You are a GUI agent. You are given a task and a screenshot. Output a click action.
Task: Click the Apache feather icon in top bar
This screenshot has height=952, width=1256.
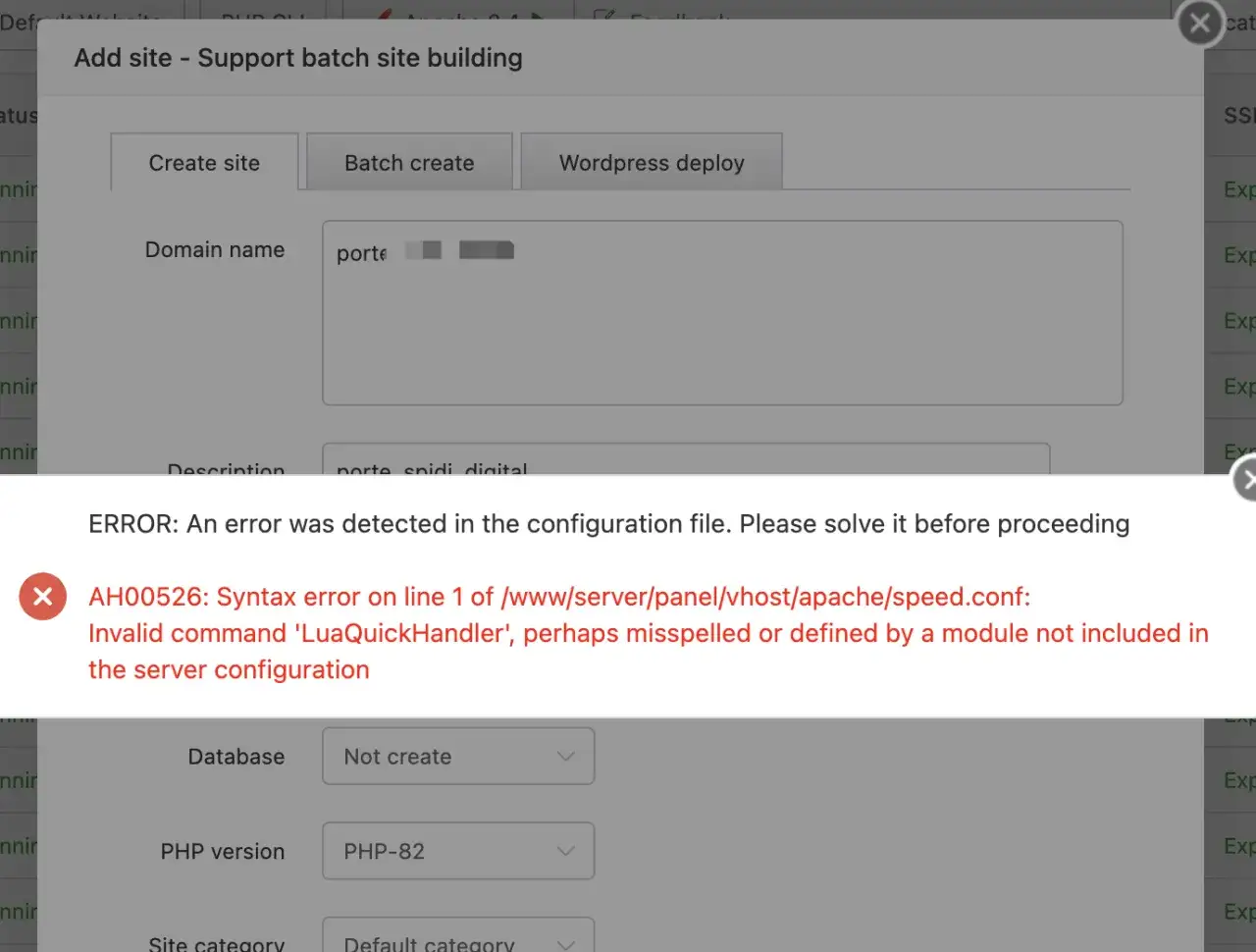[388, 15]
